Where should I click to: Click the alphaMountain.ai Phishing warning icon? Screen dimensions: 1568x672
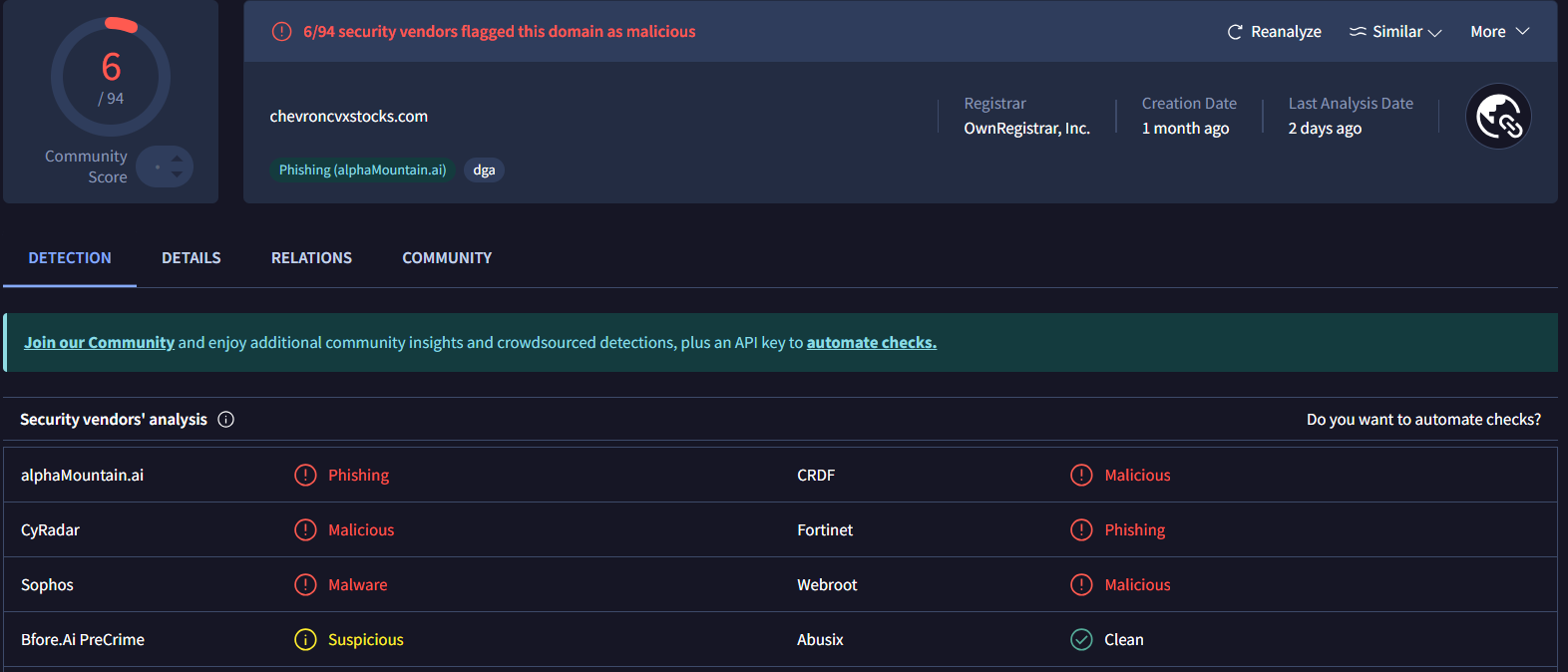tap(305, 476)
